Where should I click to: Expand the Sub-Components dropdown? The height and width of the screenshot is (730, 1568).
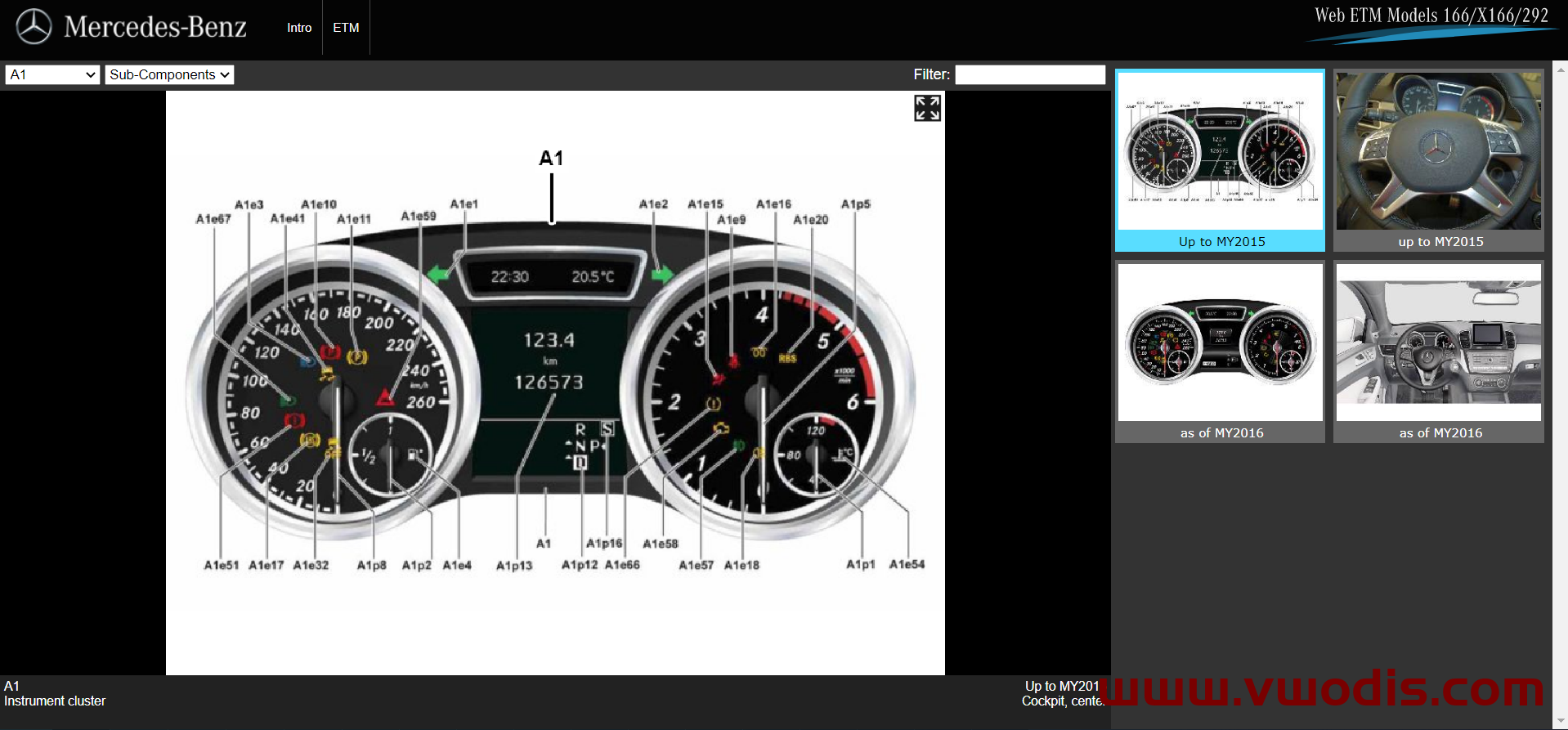[169, 74]
